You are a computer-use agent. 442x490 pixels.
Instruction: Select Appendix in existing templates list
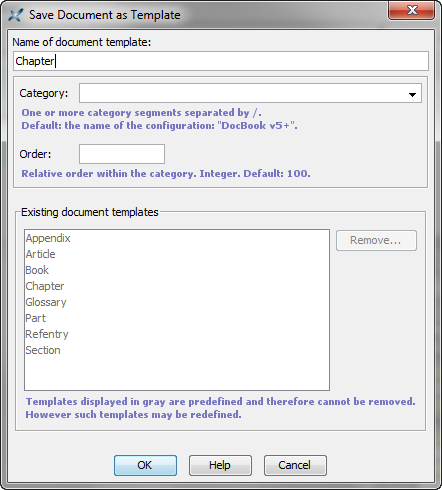point(48,238)
